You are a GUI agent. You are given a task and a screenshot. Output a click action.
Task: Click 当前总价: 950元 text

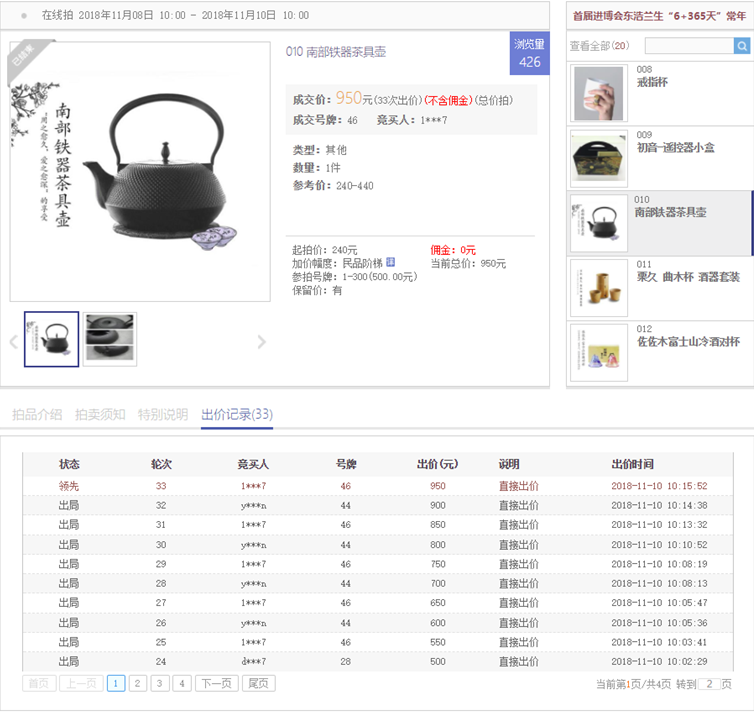tap(468, 263)
